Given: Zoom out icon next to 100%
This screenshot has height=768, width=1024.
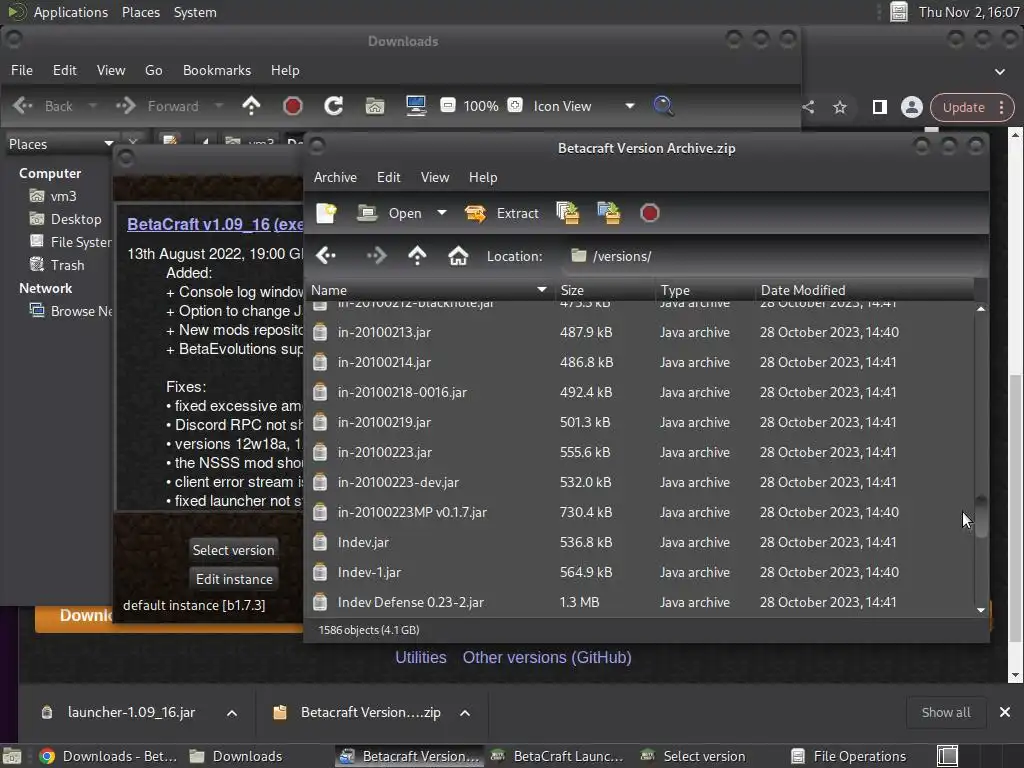Looking at the screenshot, I should point(448,105).
